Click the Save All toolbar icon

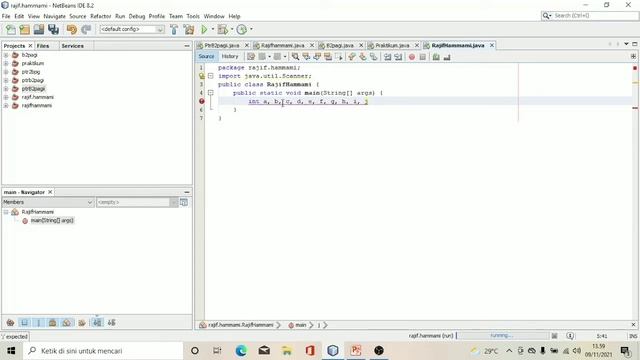pyautogui.click(x=53, y=29)
